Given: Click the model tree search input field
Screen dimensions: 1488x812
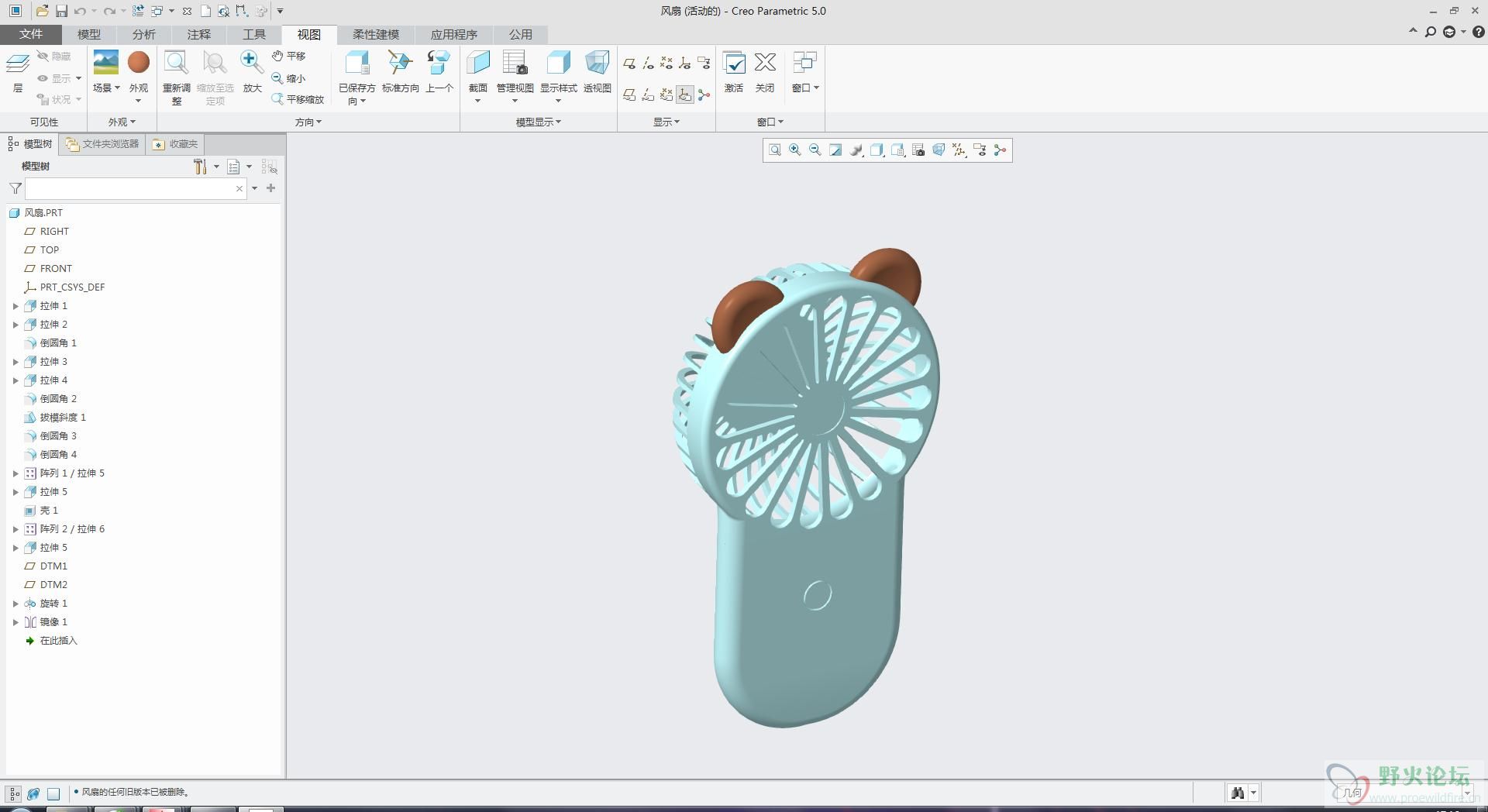Looking at the screenshot, I should [136, 188].
